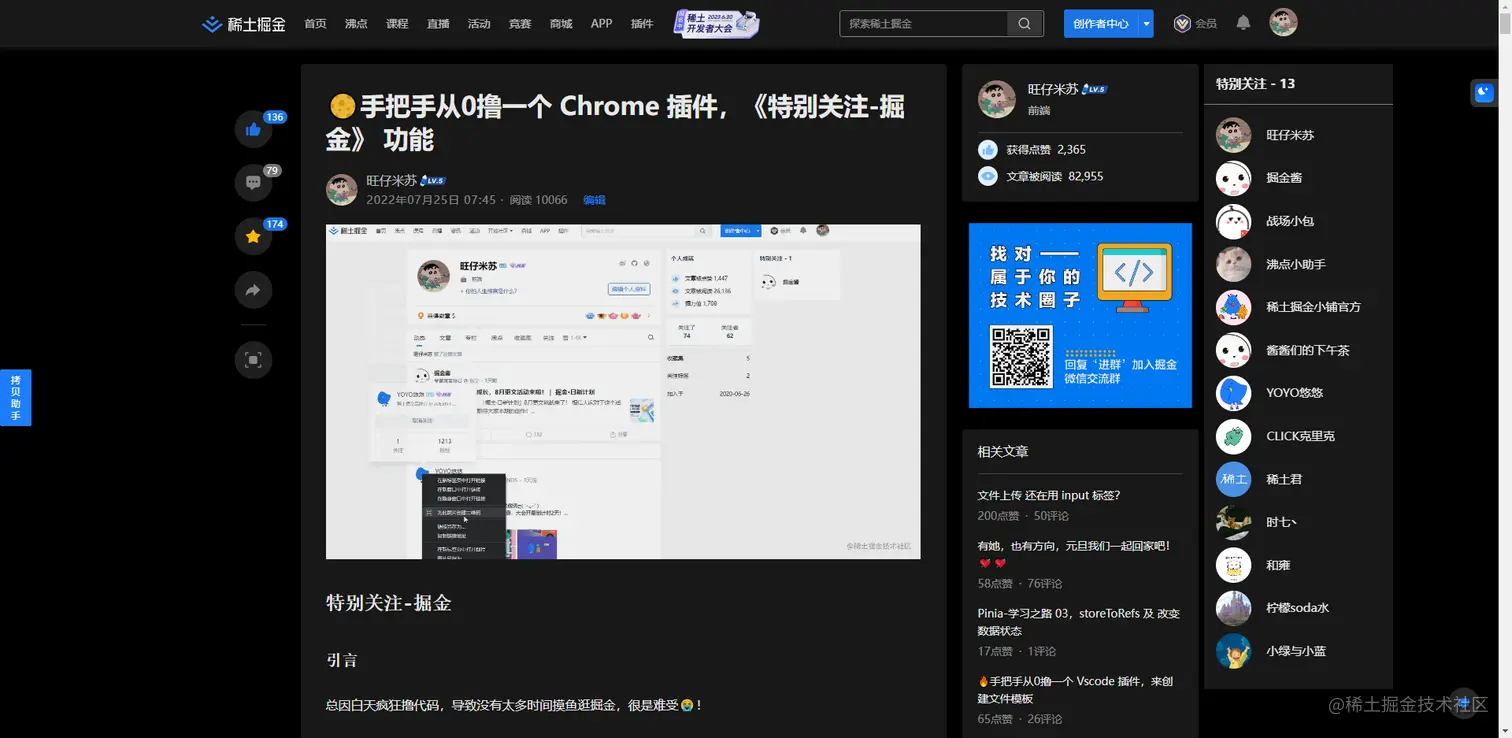The height and width of the screenshot is (738, 1512).
Task: Enter immersive reading mode icon
Action: 253,360
